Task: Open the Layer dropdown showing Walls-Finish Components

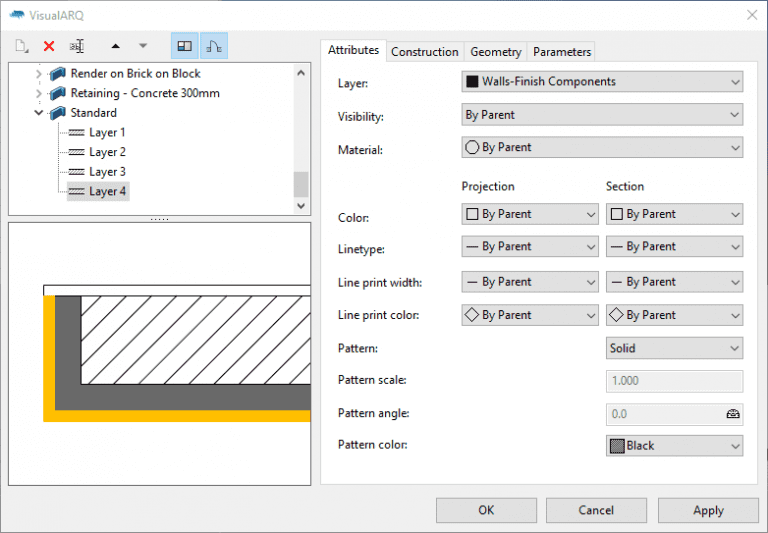Action: point(601,82)
